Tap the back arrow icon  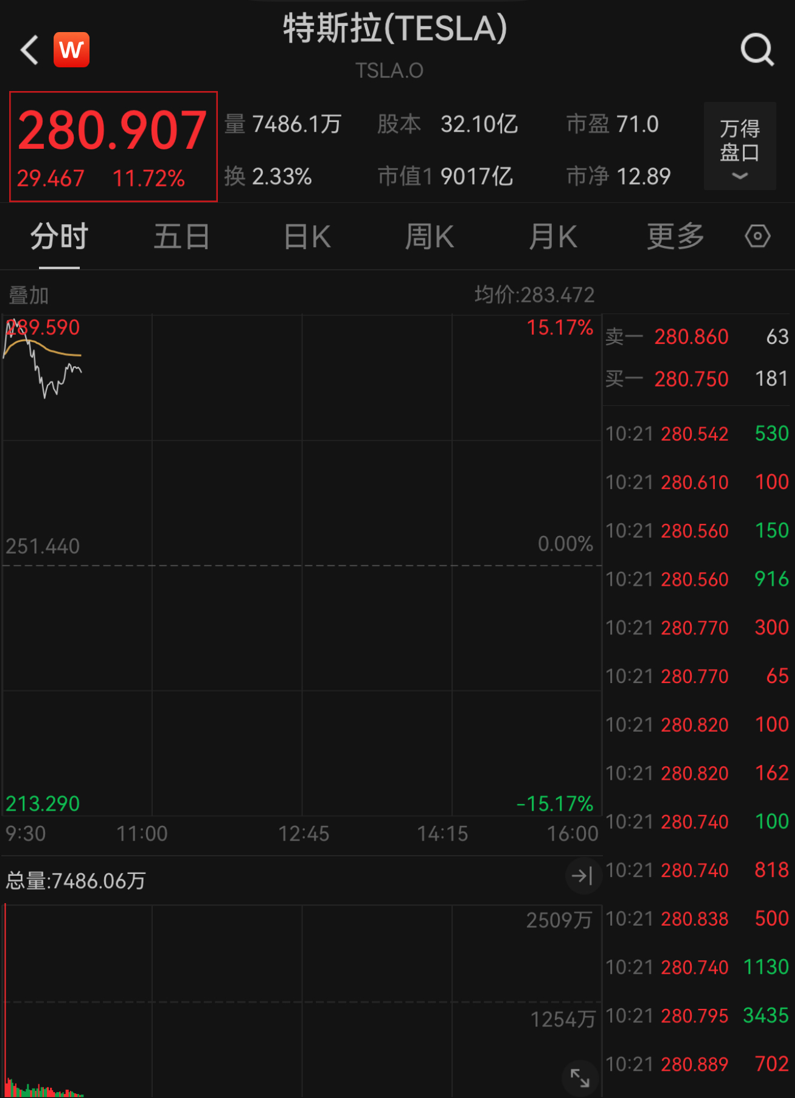29,50
